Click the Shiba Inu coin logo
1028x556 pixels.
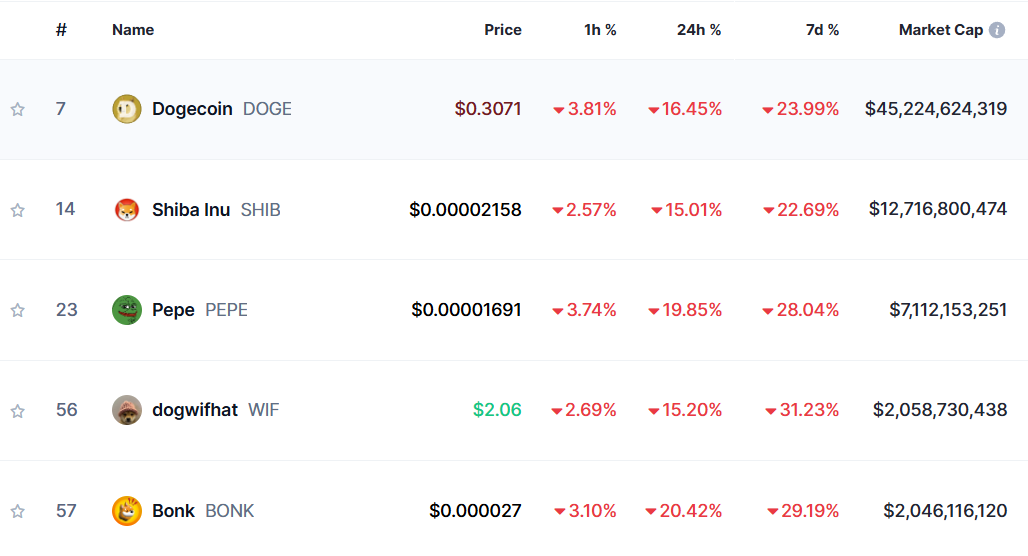[x=127, y=210]
